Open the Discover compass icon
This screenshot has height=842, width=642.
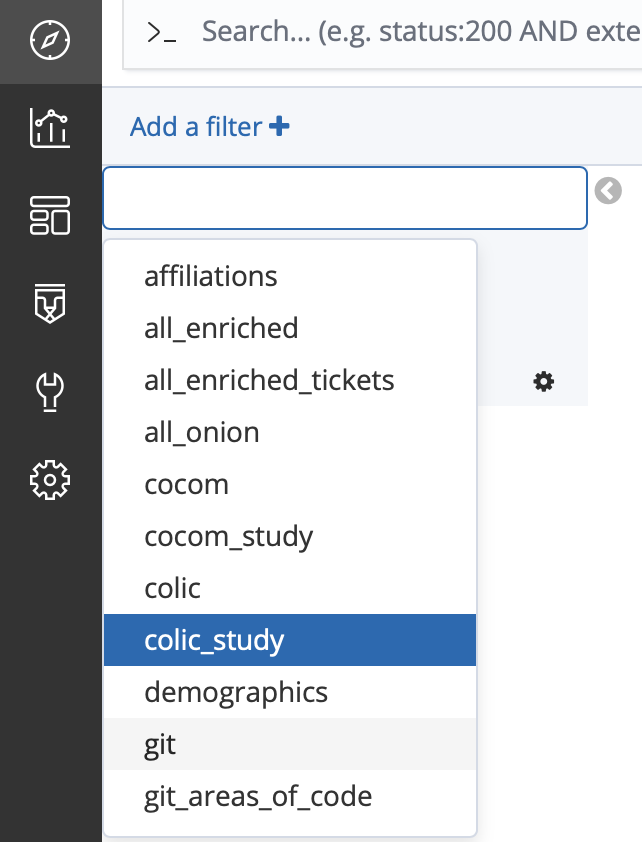pyautogui.click(x=50, y=40)
